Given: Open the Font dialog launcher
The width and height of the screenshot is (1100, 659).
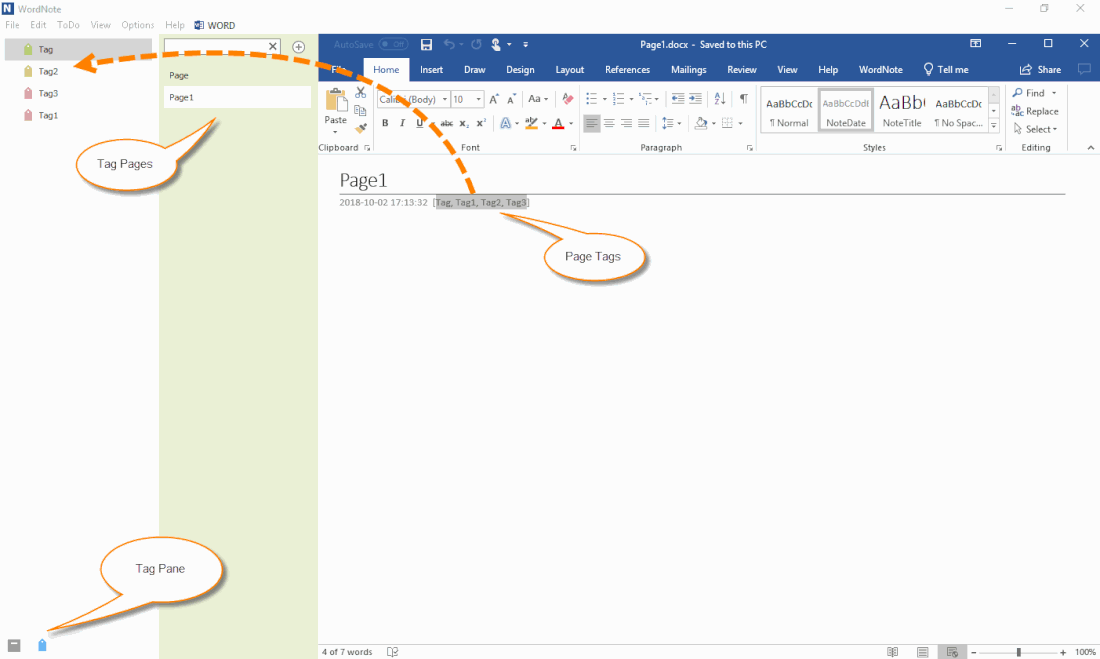Looking at the screenshot, I should (x=573, y=148).
